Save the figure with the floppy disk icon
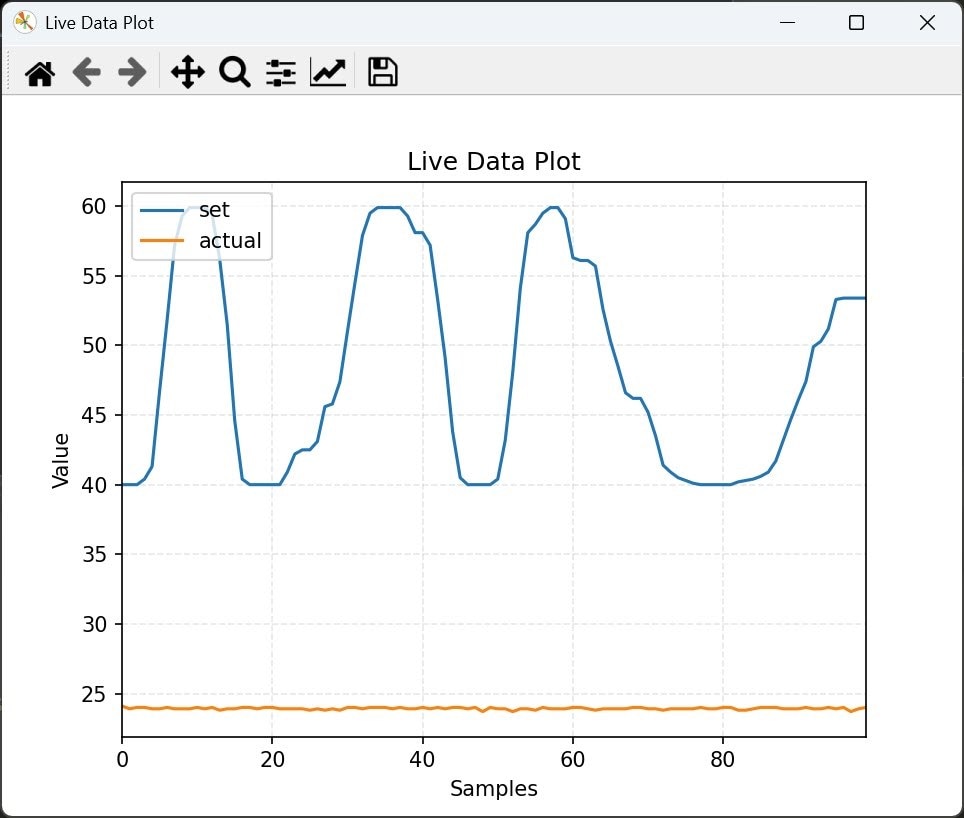 [383, 73]
